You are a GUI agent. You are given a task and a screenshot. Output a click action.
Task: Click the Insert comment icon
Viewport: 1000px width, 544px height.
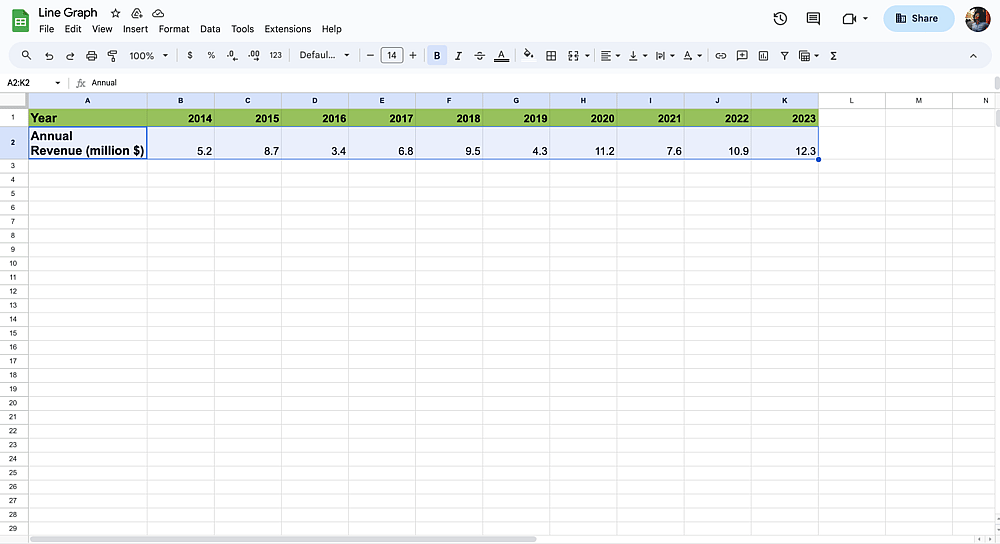[x=742, y=56]
